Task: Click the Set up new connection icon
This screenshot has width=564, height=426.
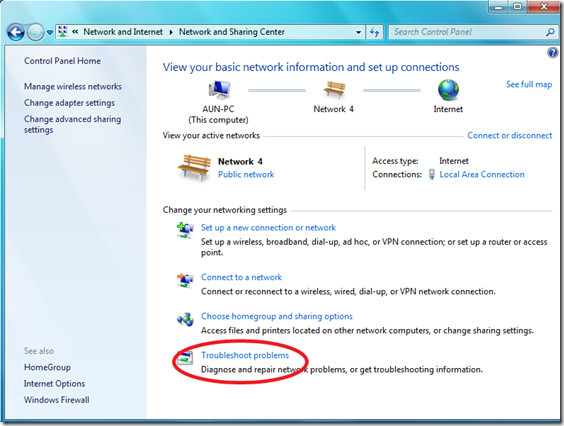Action: click(185, 230)
